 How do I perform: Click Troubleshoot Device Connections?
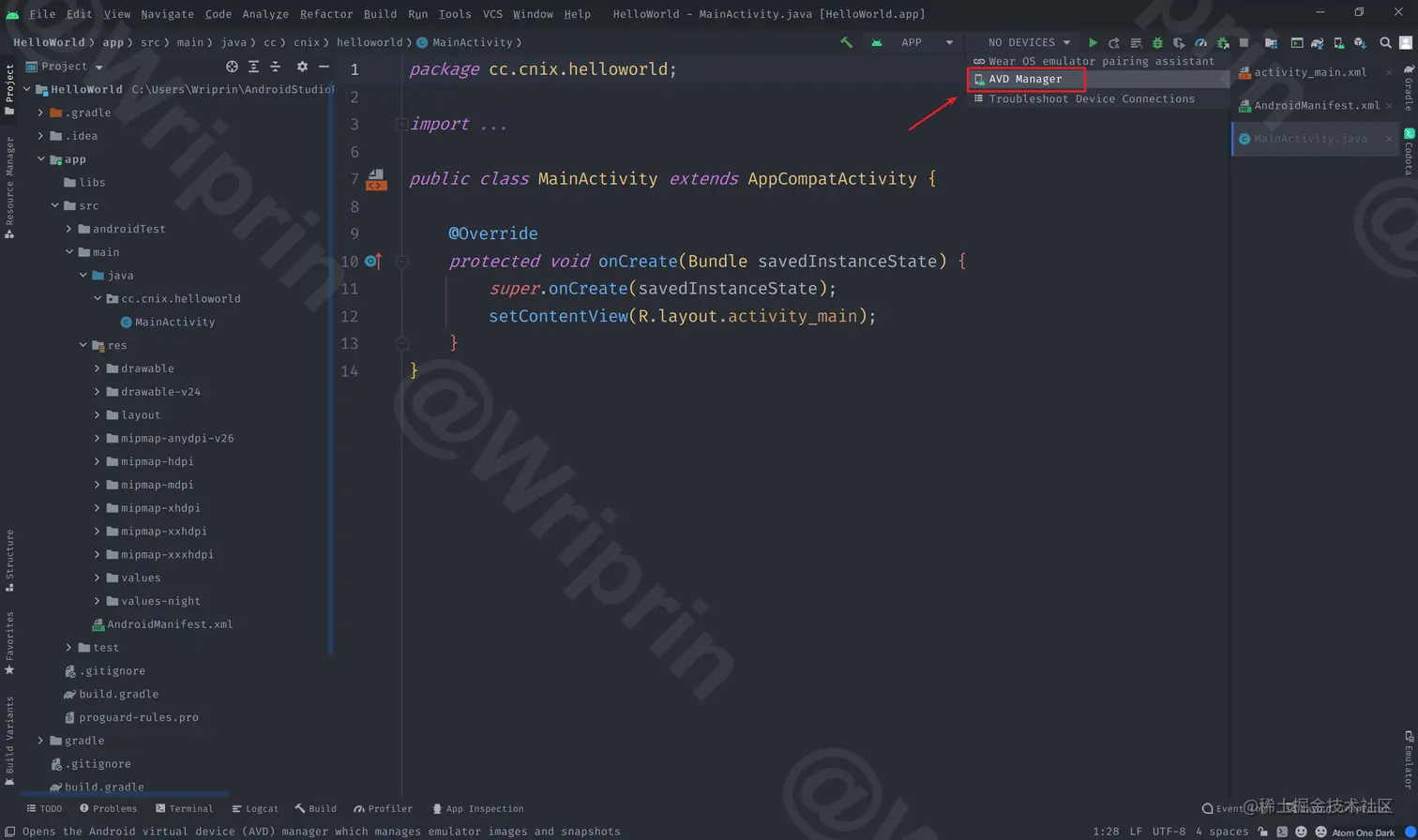click(1097, 98)
